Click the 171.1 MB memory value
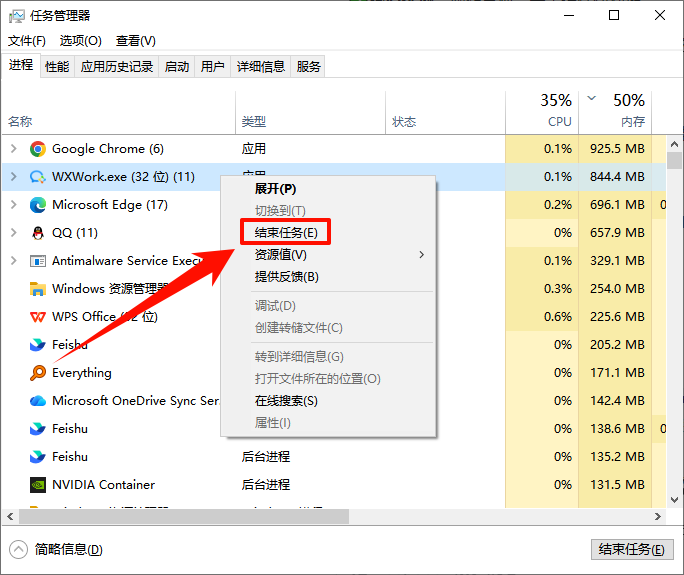 (617, 373)
